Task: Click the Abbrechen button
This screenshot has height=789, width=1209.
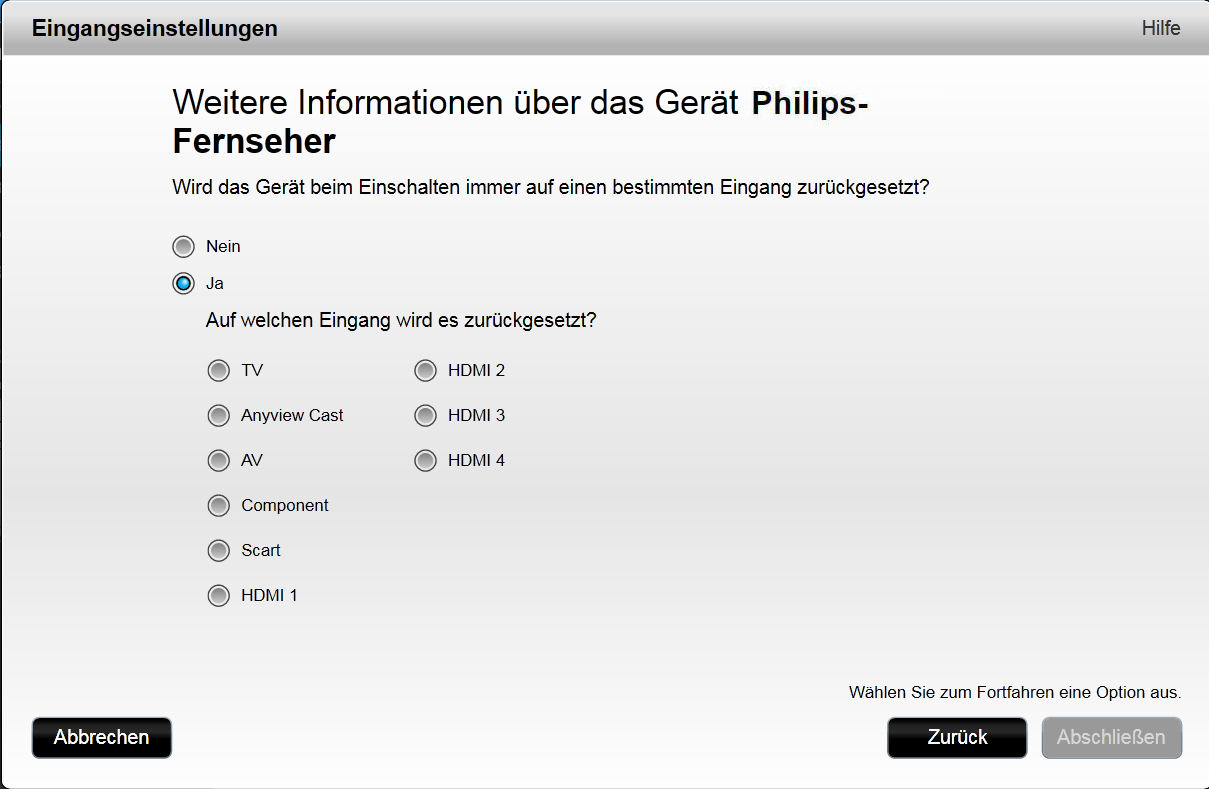Action: (x=102, y=737)
